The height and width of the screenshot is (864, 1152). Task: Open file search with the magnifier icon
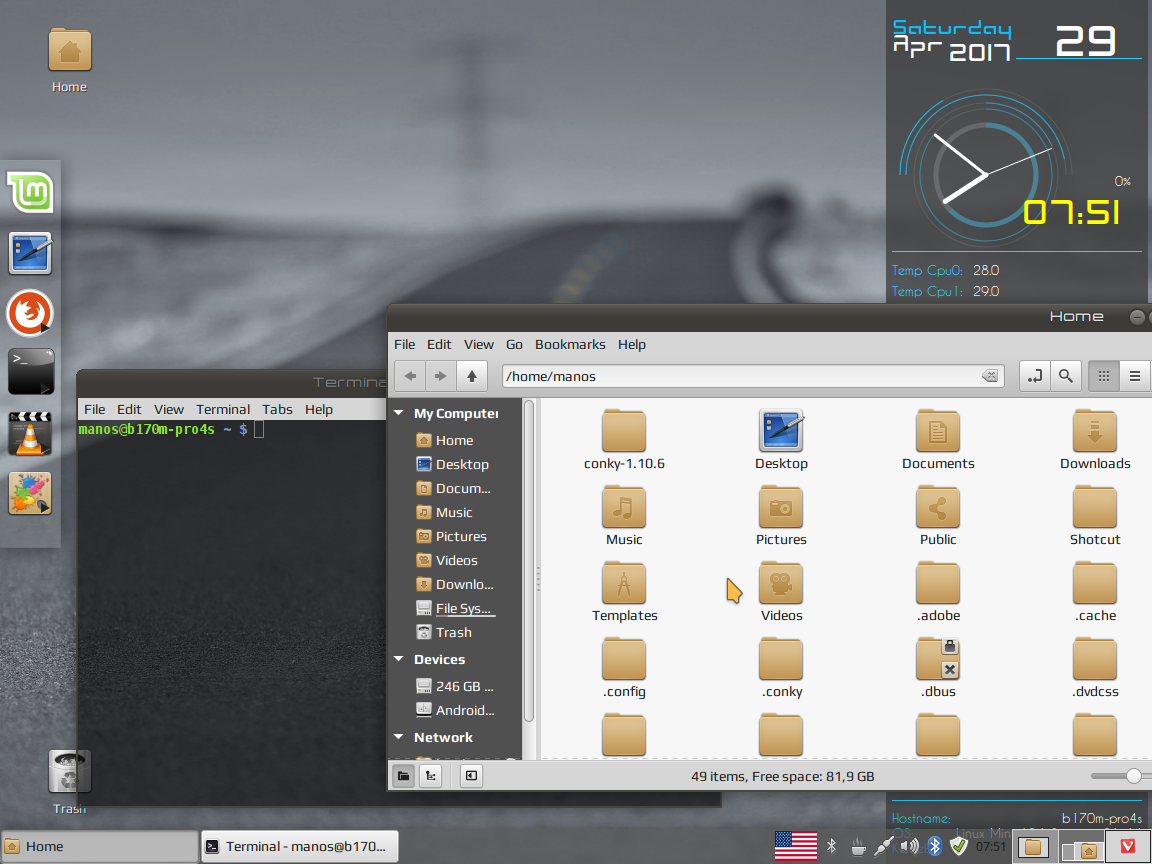click(x=1065, y=376)
